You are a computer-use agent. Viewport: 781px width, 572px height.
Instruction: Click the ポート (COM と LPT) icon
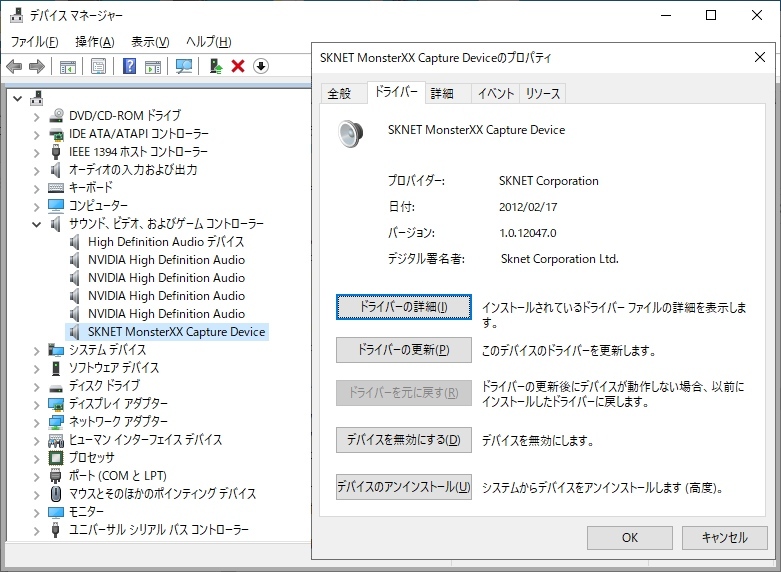coord(56,476)
